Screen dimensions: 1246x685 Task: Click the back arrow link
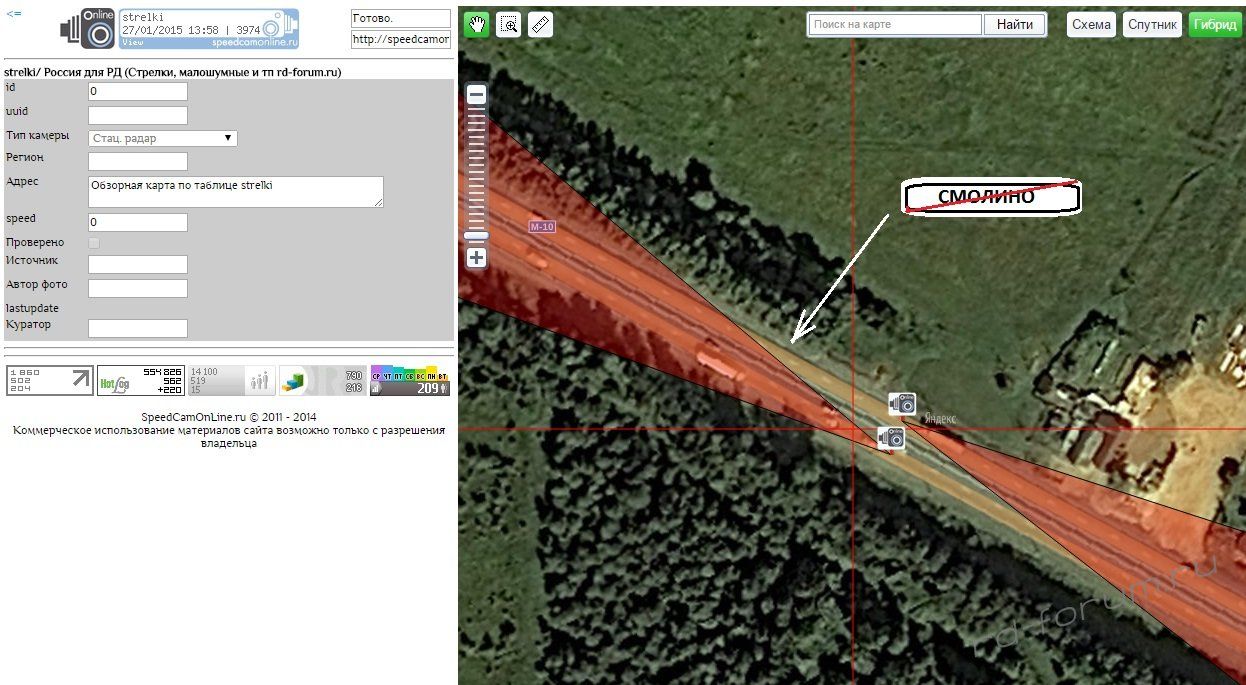[x=14, y=14]
